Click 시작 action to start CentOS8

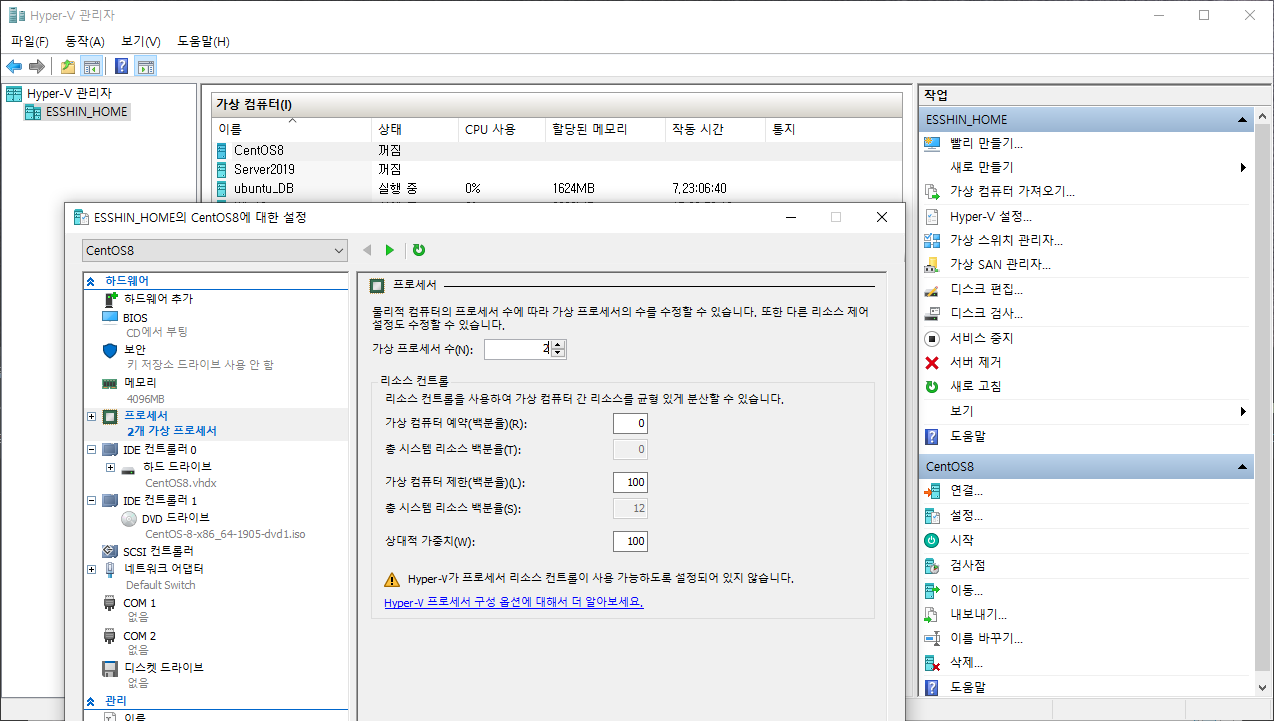coord(962,540)
